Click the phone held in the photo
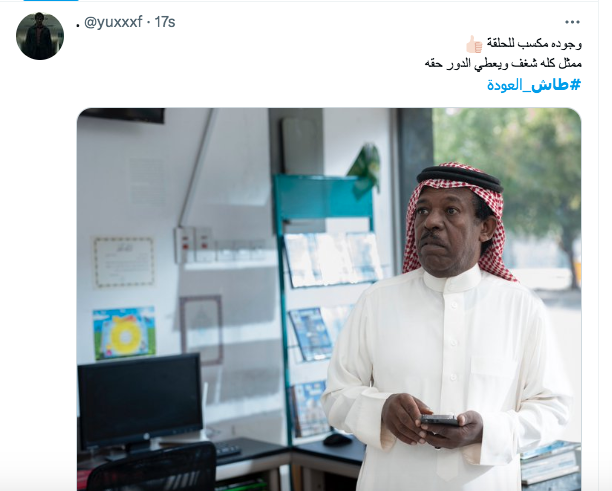The image size is (612, 491). 439,420
